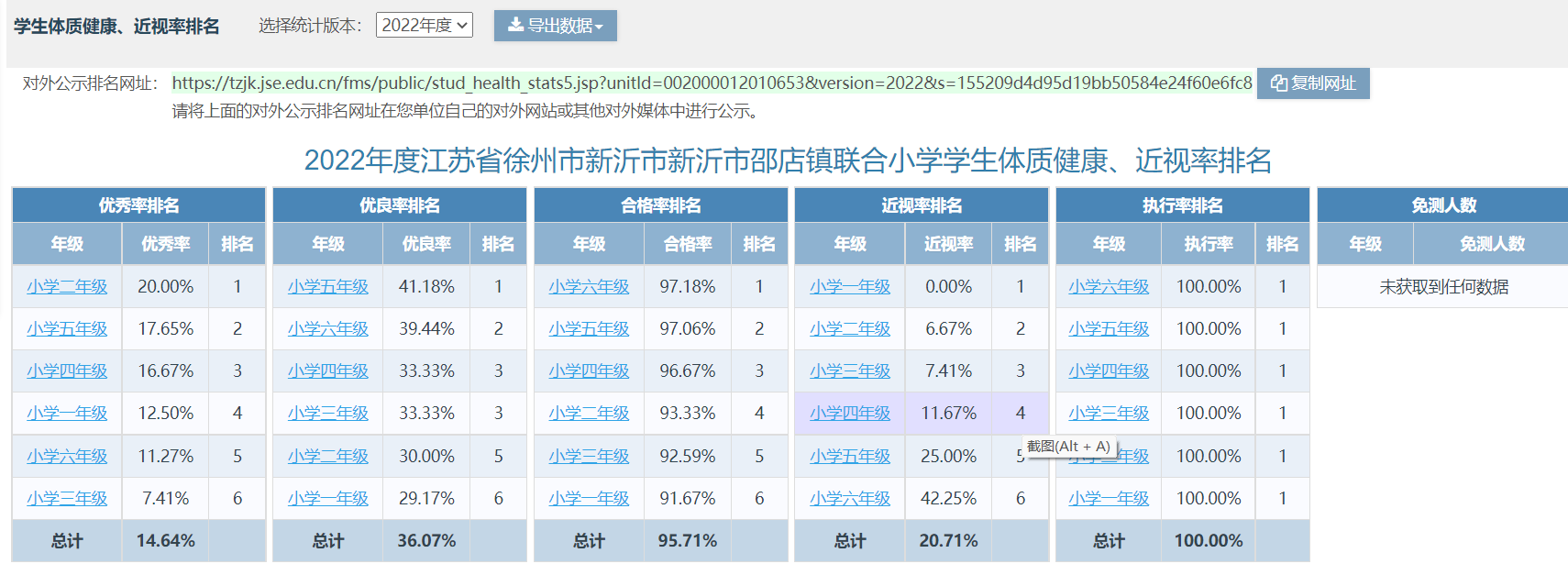Click the 未获取到任何数据 message
Screen dimensions: 1568x575
tap(1444, 286)
